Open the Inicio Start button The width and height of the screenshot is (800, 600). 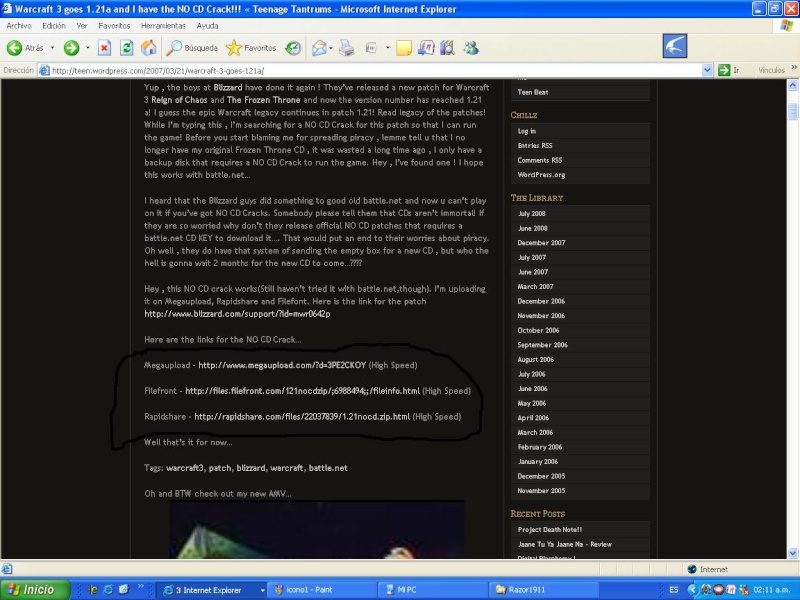pos(35,590)
